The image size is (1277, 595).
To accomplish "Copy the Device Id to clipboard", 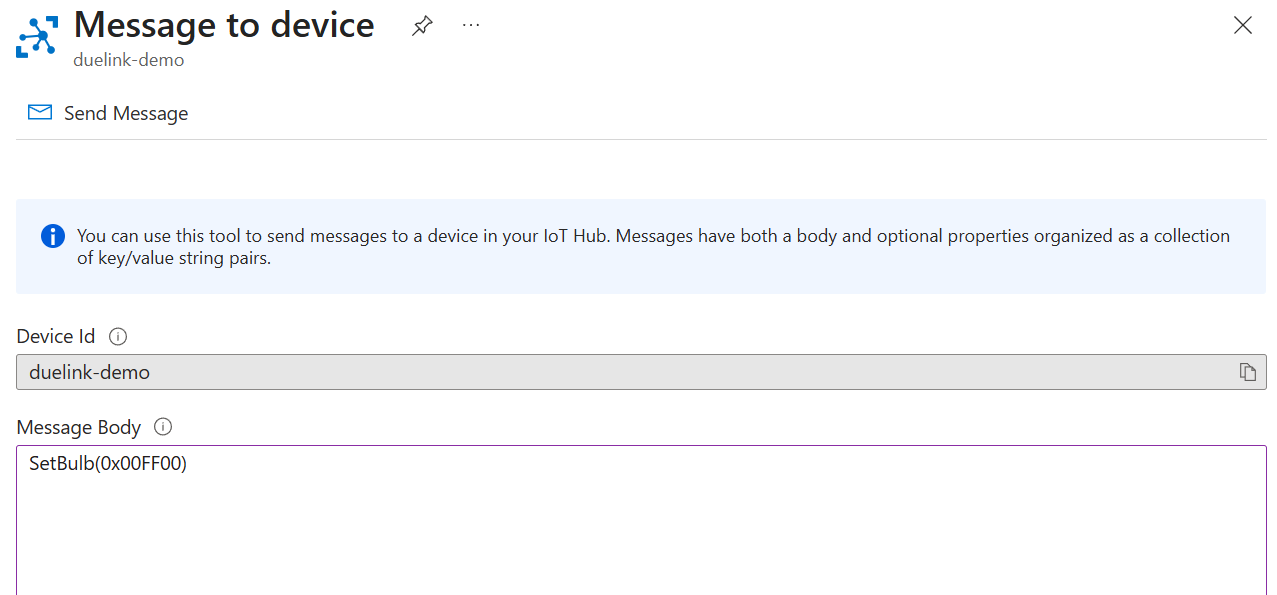I will [x=1247, y=372].
